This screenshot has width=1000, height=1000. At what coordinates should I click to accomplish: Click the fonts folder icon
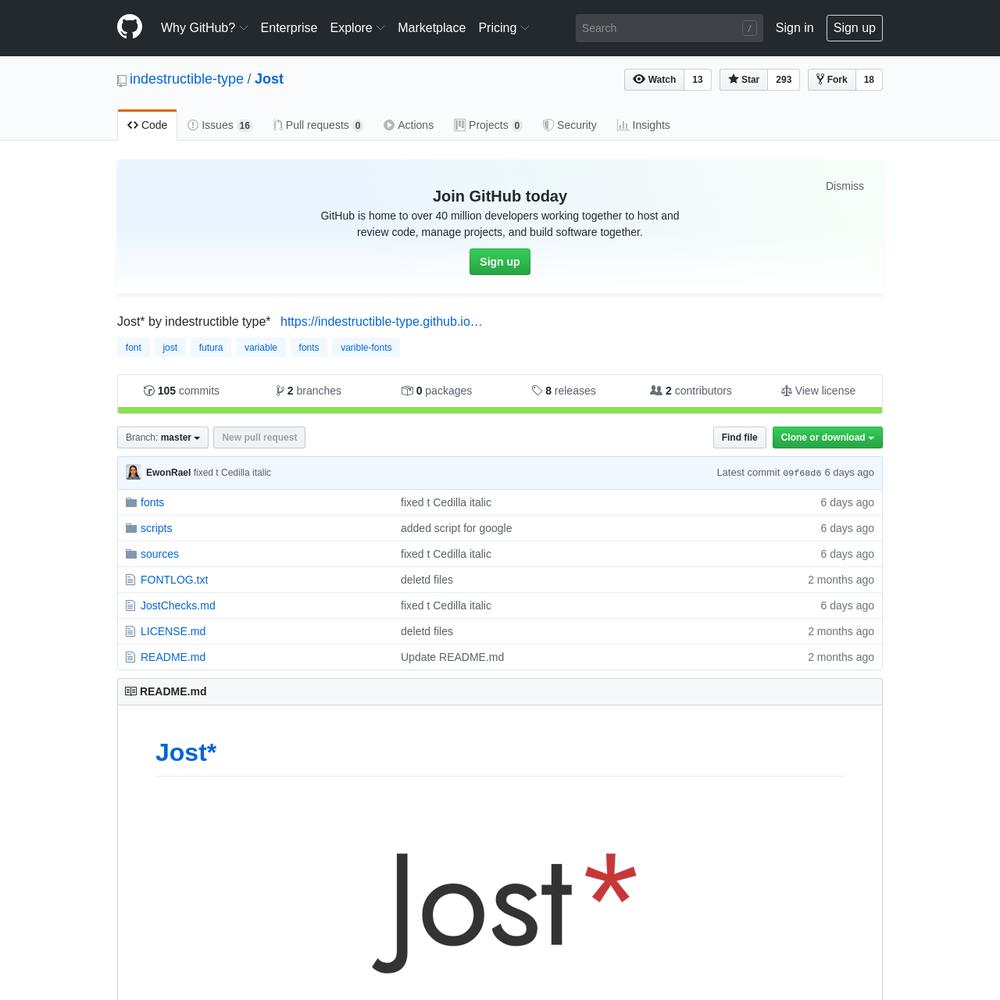coord(131,503)
